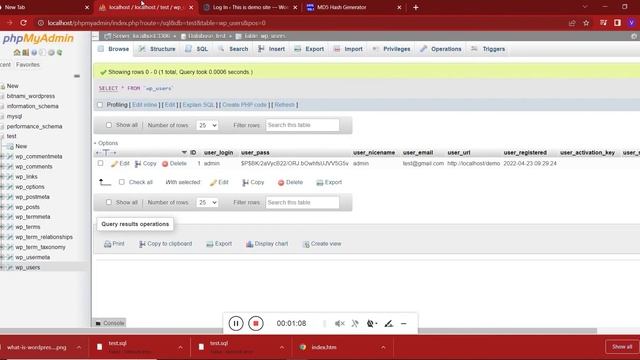The height and width of the screenshot is (360, 640).
Task: Expand wp_options table node
Action: pyautogui.click(x=2, y=187)
